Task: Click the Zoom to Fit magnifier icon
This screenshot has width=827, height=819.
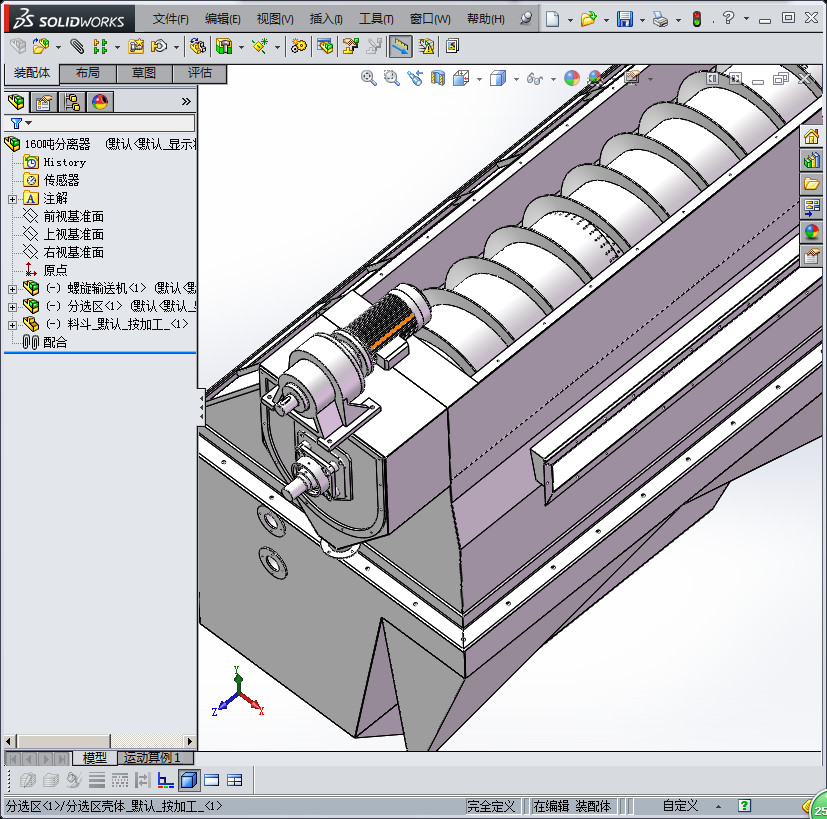Action: [x=368, y=78]
